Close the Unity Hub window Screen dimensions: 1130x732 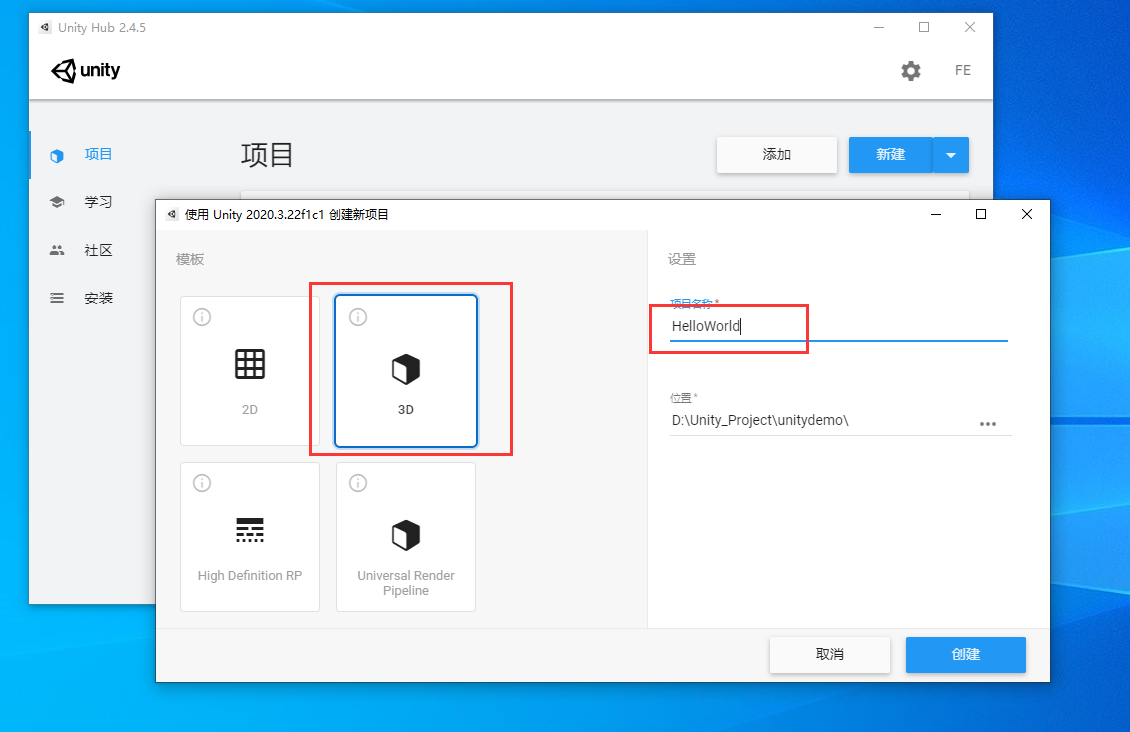pyautogui.click(x=970, y=27)
